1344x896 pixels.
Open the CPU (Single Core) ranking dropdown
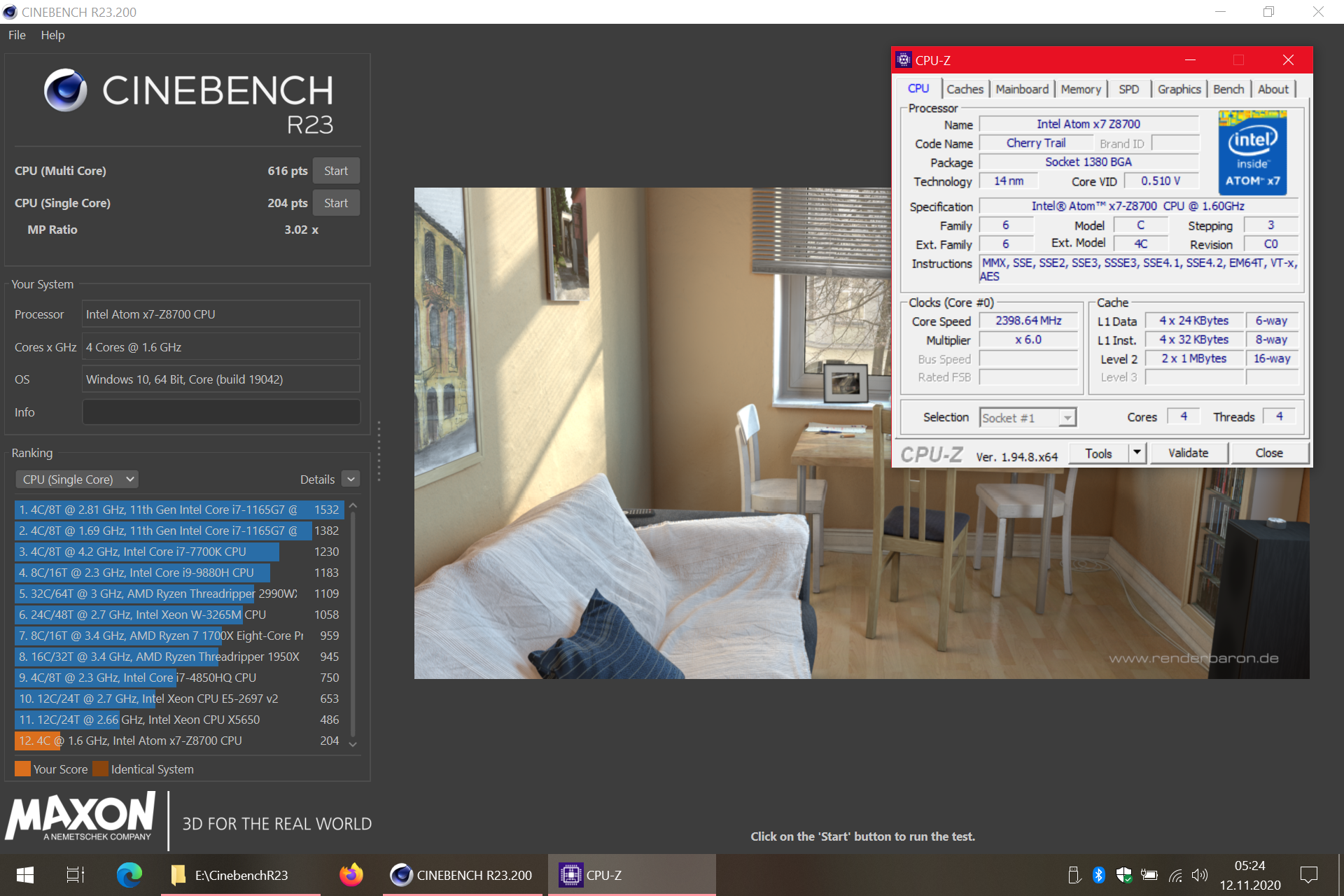click(77, 479)
